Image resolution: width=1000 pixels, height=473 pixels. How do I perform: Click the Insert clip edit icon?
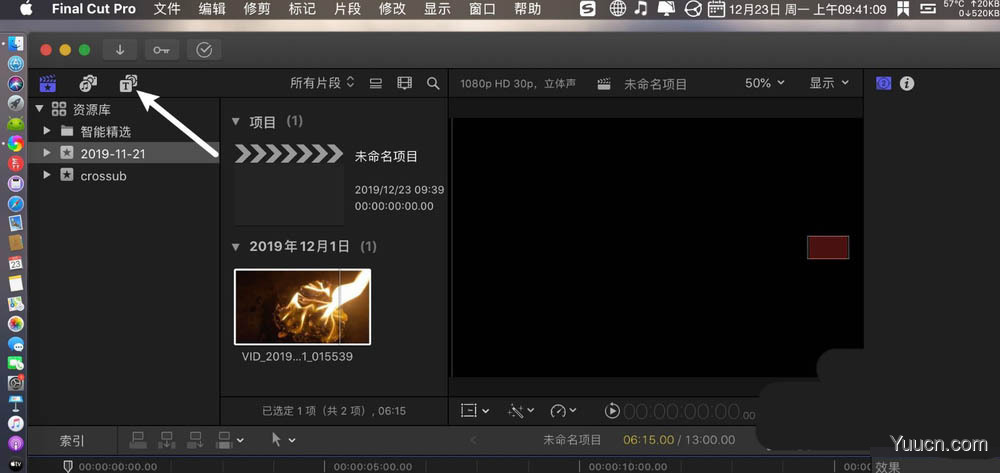[x=167, y=440]
